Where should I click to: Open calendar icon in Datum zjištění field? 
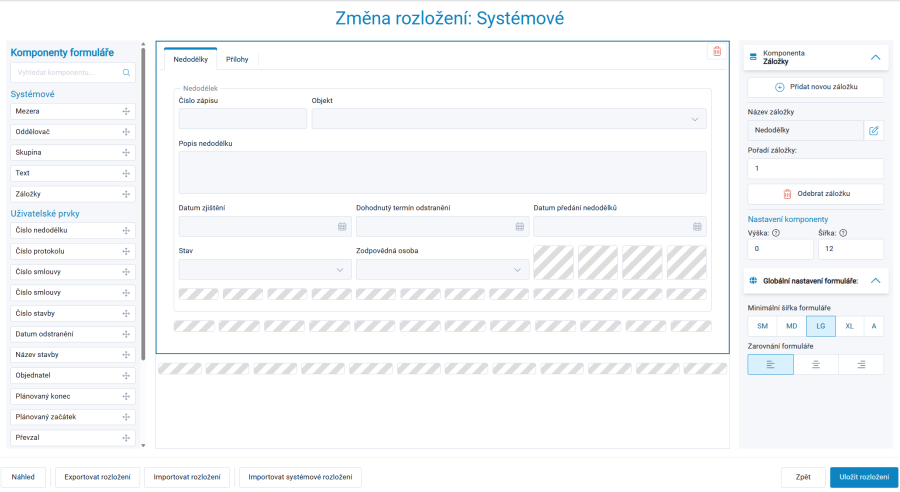tap(342, 227)
